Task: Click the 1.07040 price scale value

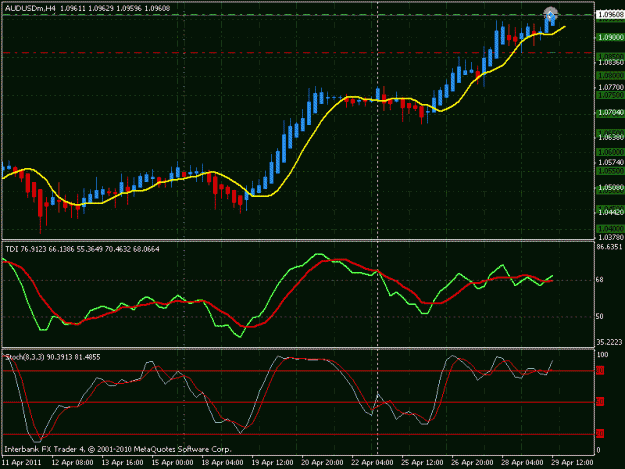Action: click(610, 113)
